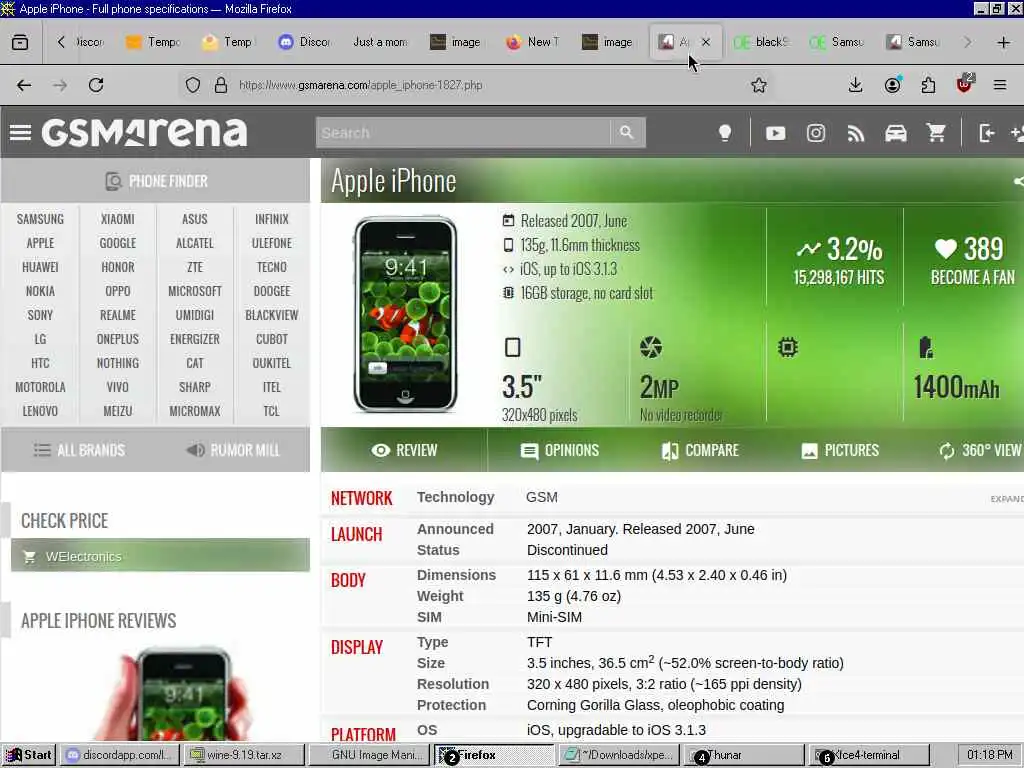Bookmark this page with star icon

pyautogui.click(x=758, y=85)
